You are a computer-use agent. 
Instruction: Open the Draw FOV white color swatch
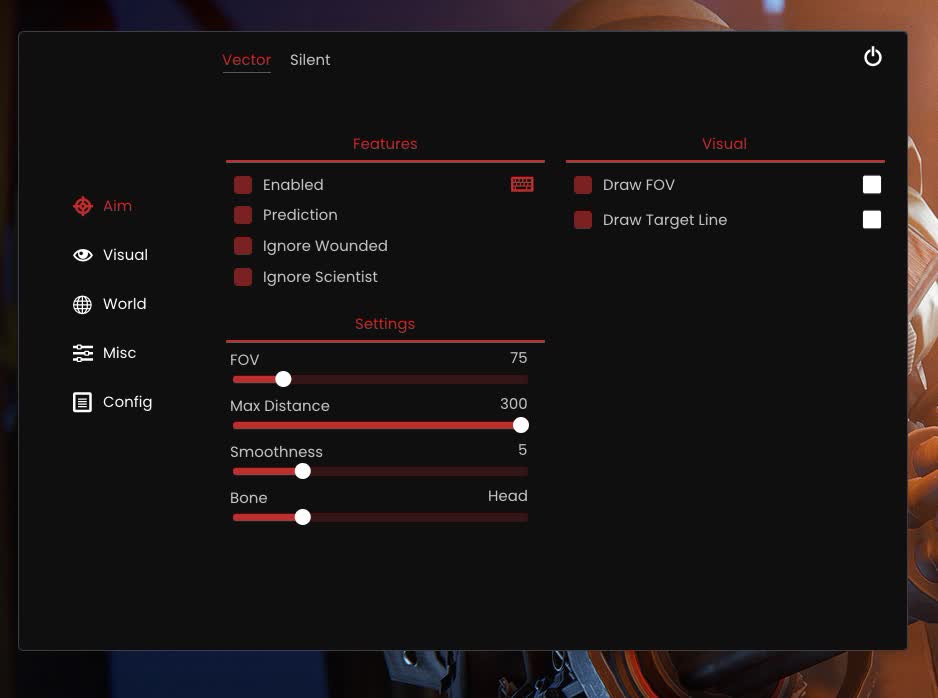(872, 185)
